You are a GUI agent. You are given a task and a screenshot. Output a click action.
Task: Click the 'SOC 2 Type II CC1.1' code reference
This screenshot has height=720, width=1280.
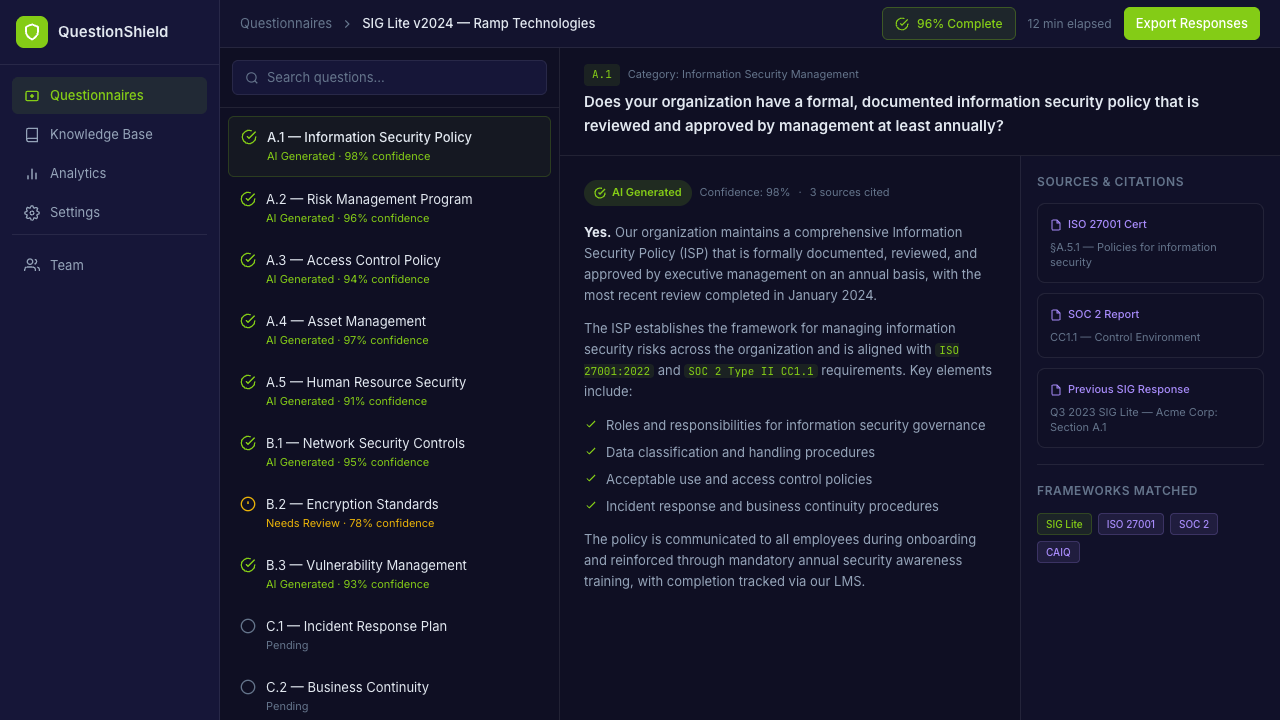click(x=751, y=371)
